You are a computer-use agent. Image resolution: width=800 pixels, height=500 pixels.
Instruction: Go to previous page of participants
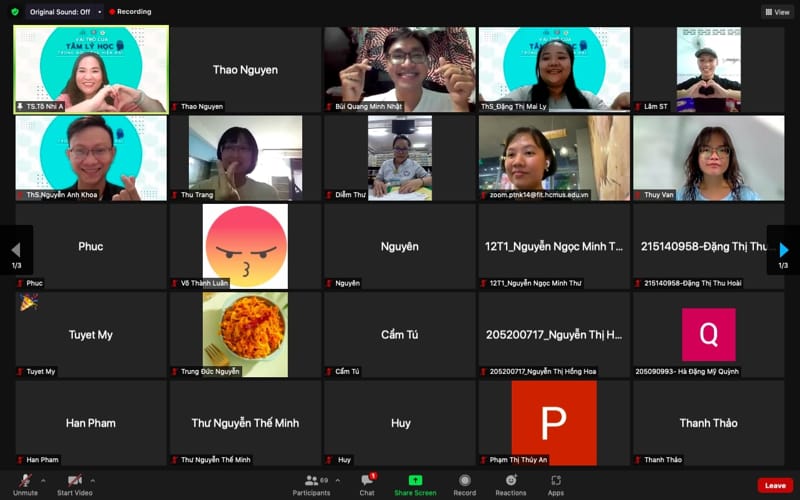tap(15, 250)
